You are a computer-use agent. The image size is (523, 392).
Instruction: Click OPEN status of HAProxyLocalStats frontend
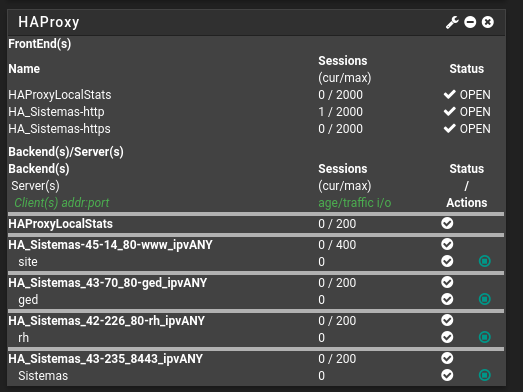tap(467, 95)
